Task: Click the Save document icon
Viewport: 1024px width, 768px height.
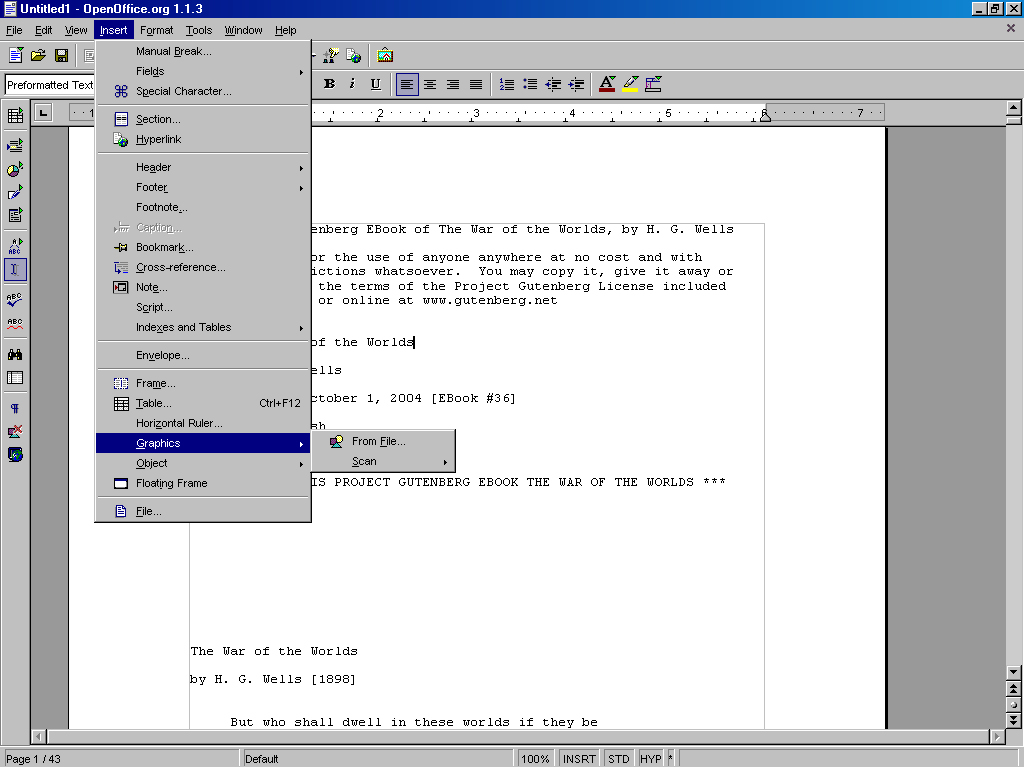Action: [x=61, y=55]
